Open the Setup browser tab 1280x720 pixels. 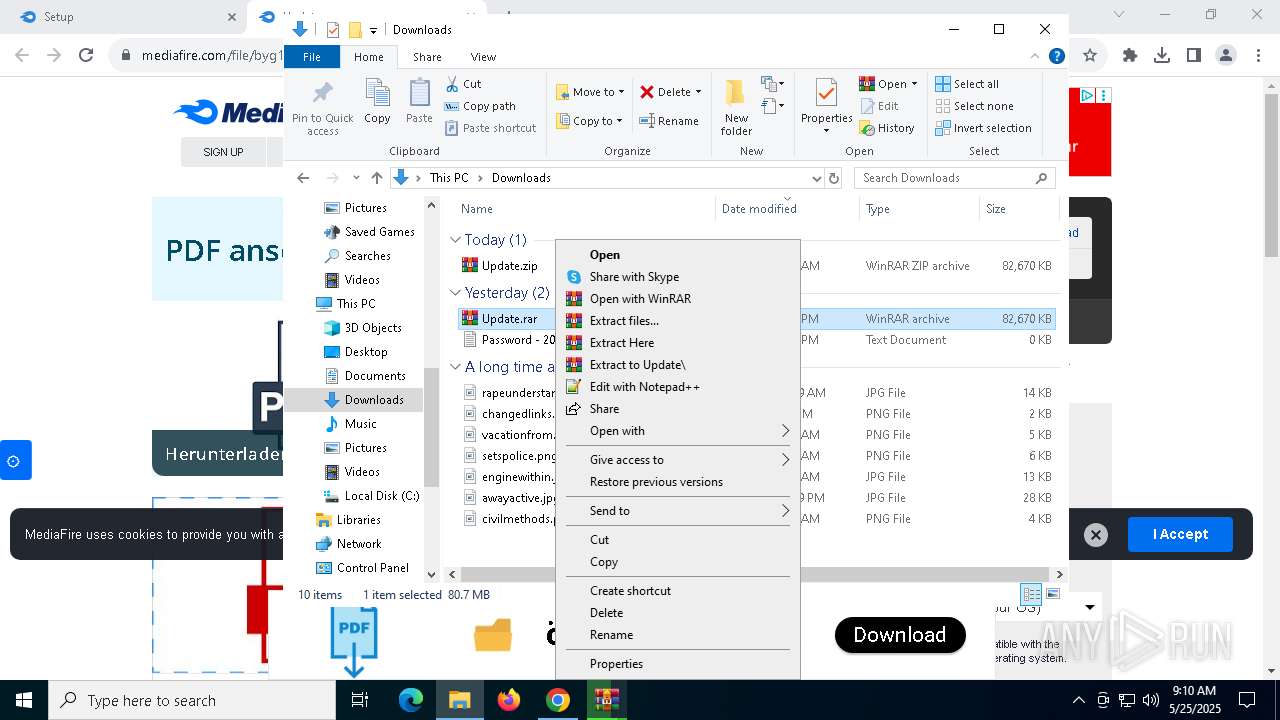123,17
